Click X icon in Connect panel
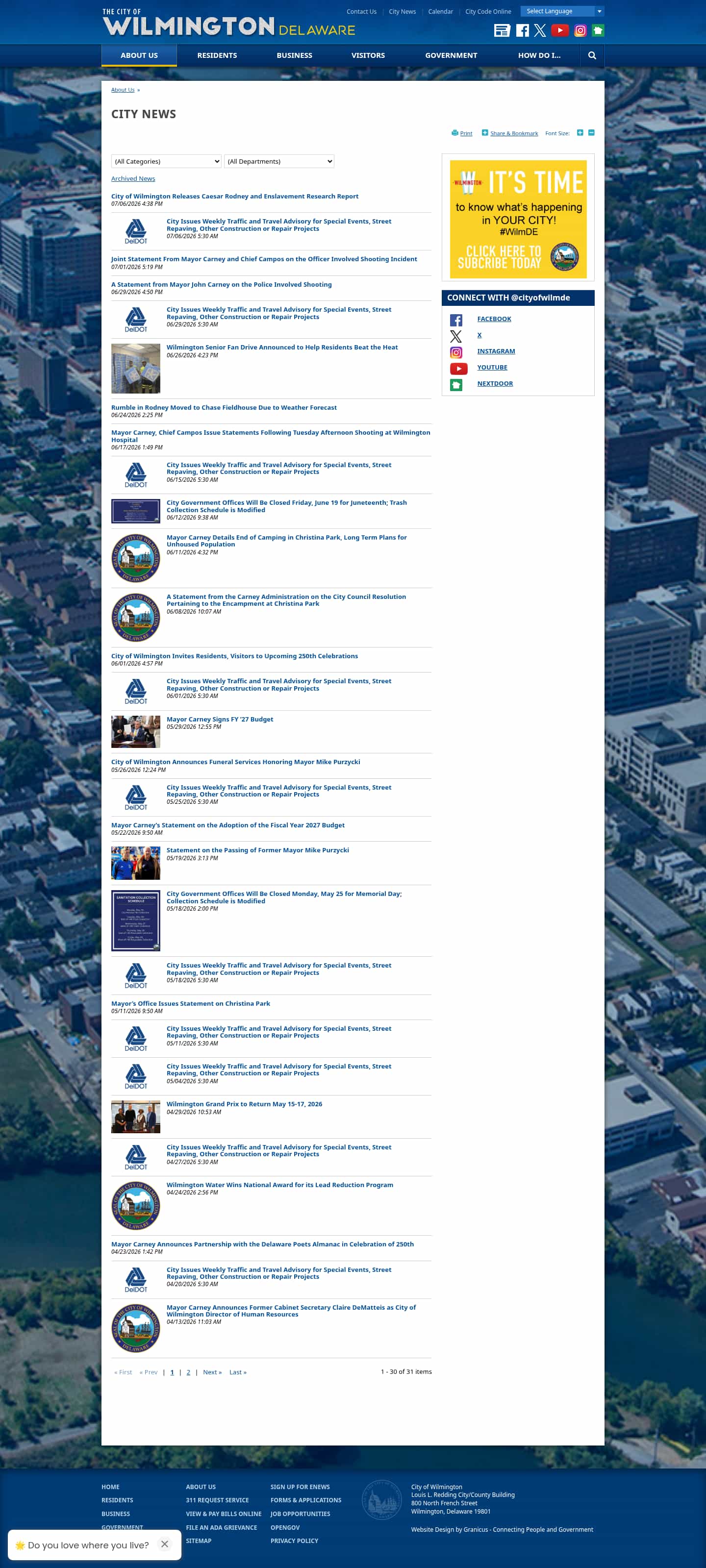Viewport: 706px width, 1568px height. (x=456, y=336)
